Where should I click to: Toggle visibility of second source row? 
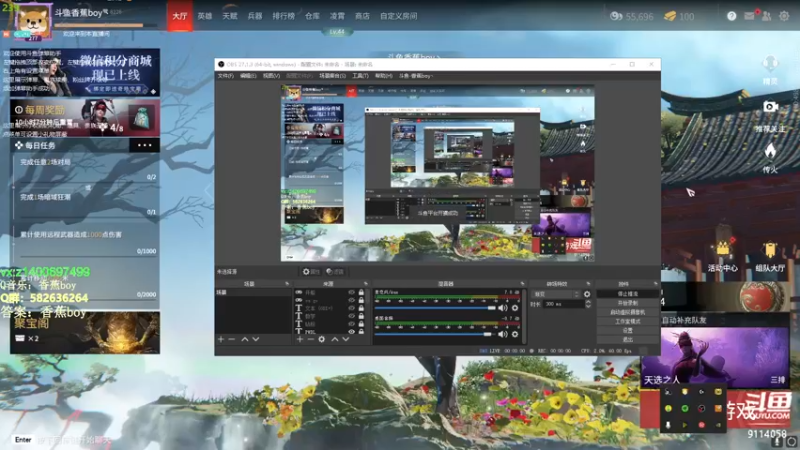(x=352, y=300)
